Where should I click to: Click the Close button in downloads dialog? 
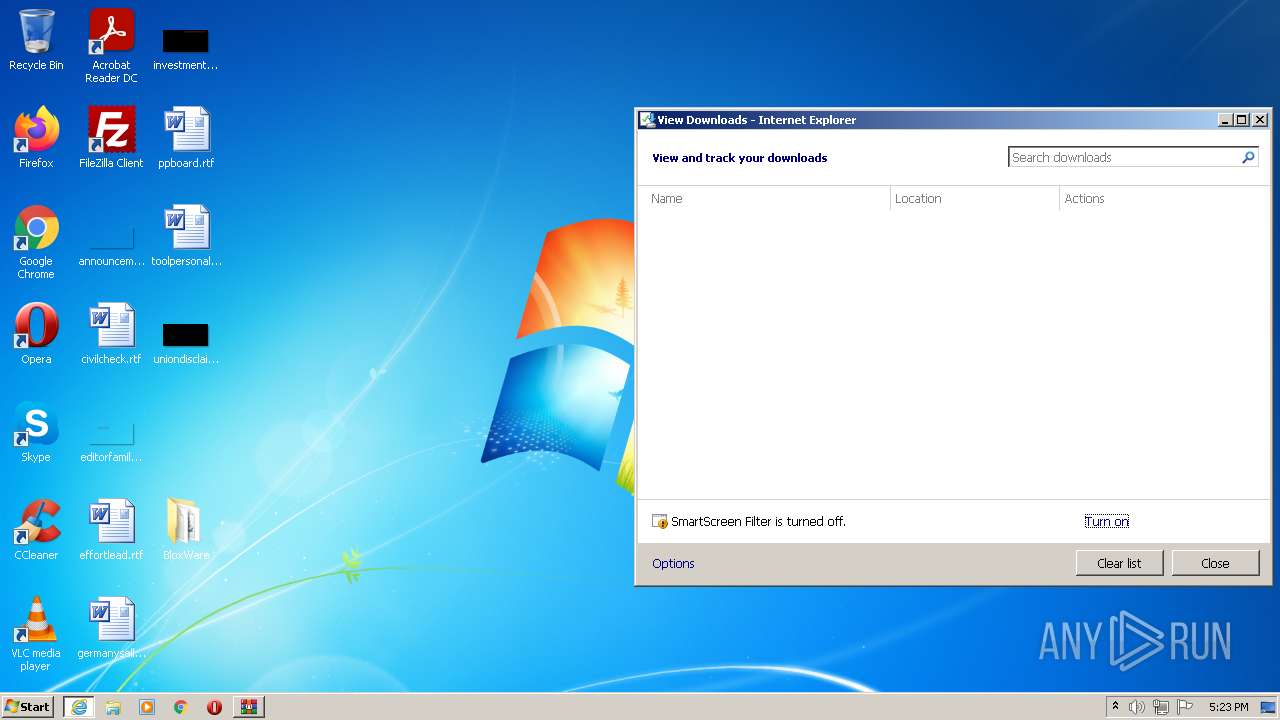[x=1215, y=563]
